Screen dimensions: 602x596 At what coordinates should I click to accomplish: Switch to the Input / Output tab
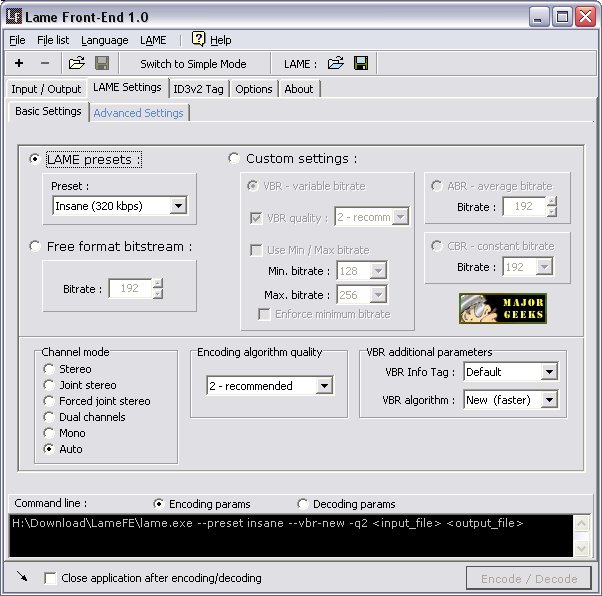coord(46,89)
